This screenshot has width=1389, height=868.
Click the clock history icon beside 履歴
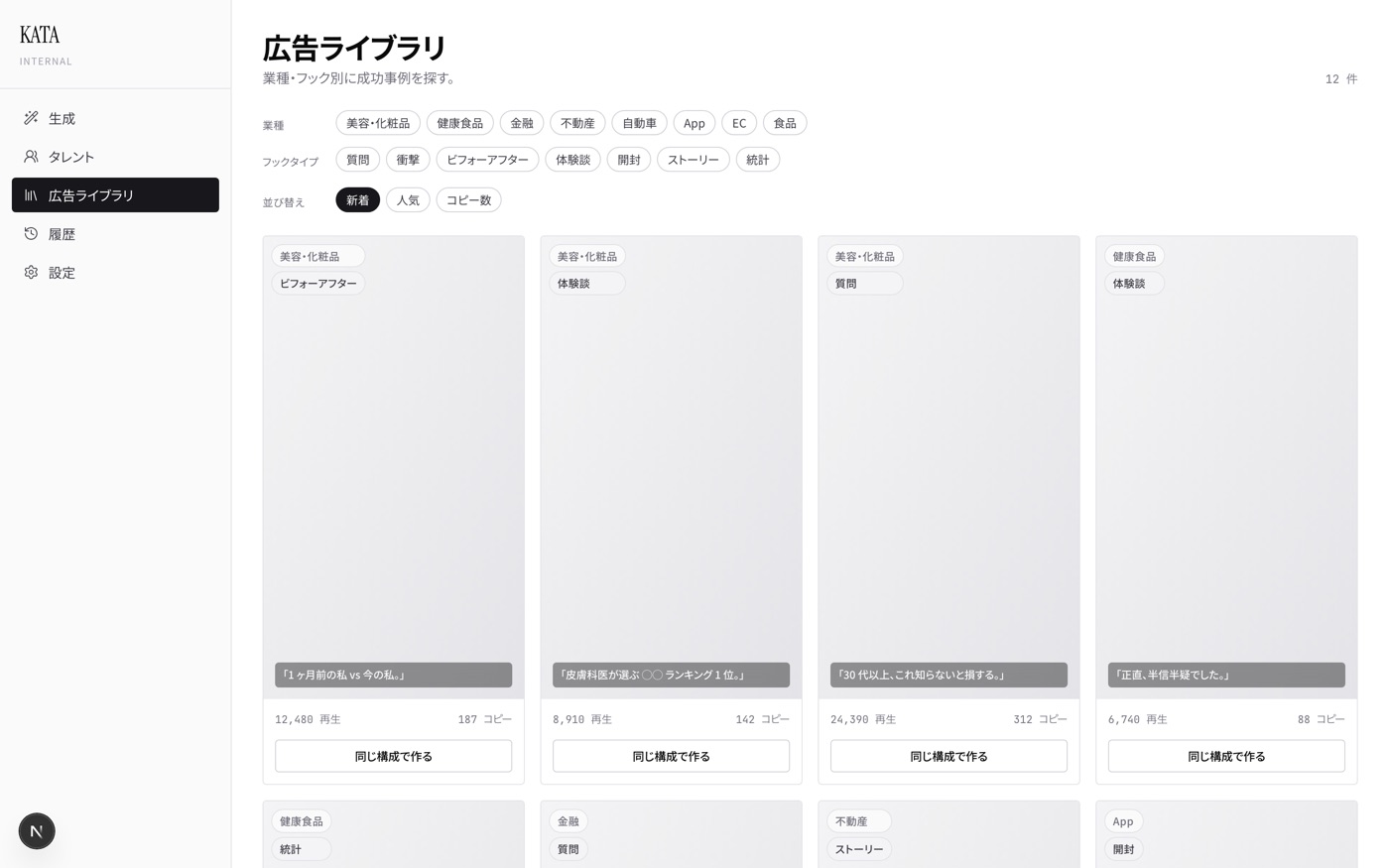tap(31, 234)
